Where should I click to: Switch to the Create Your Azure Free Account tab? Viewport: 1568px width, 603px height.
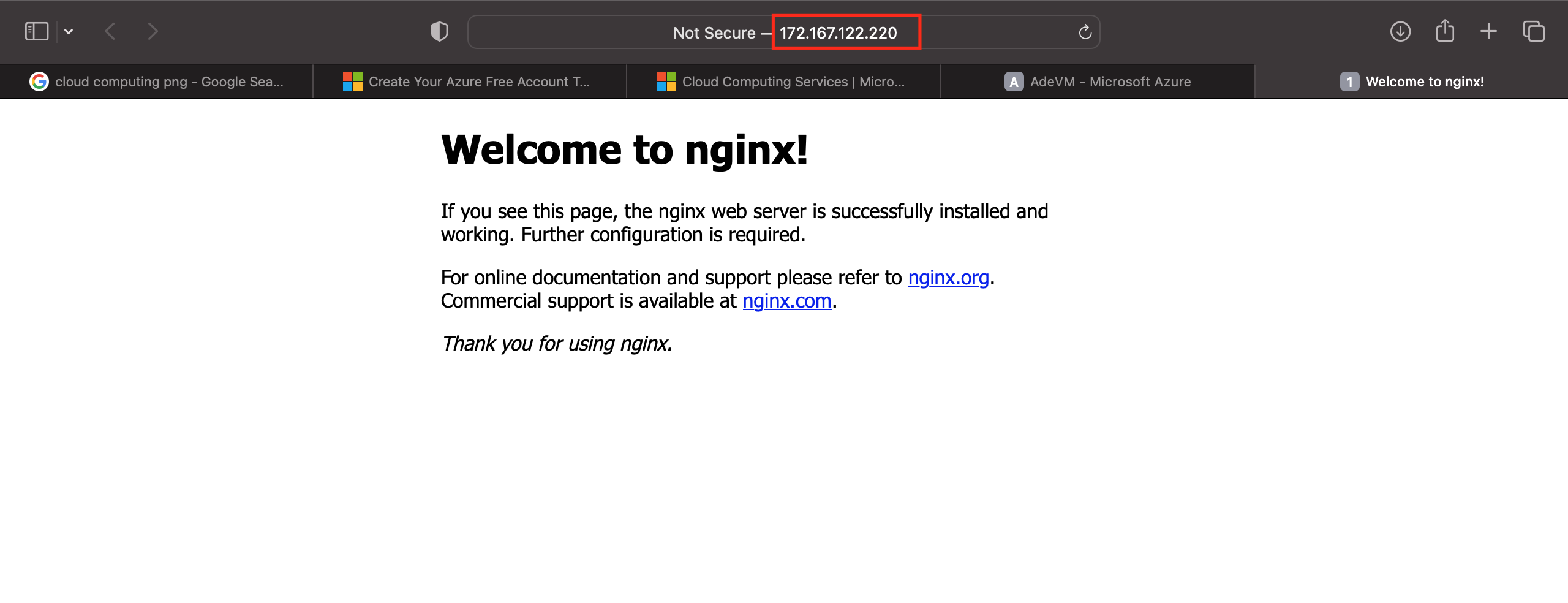(x=470, y=82)
